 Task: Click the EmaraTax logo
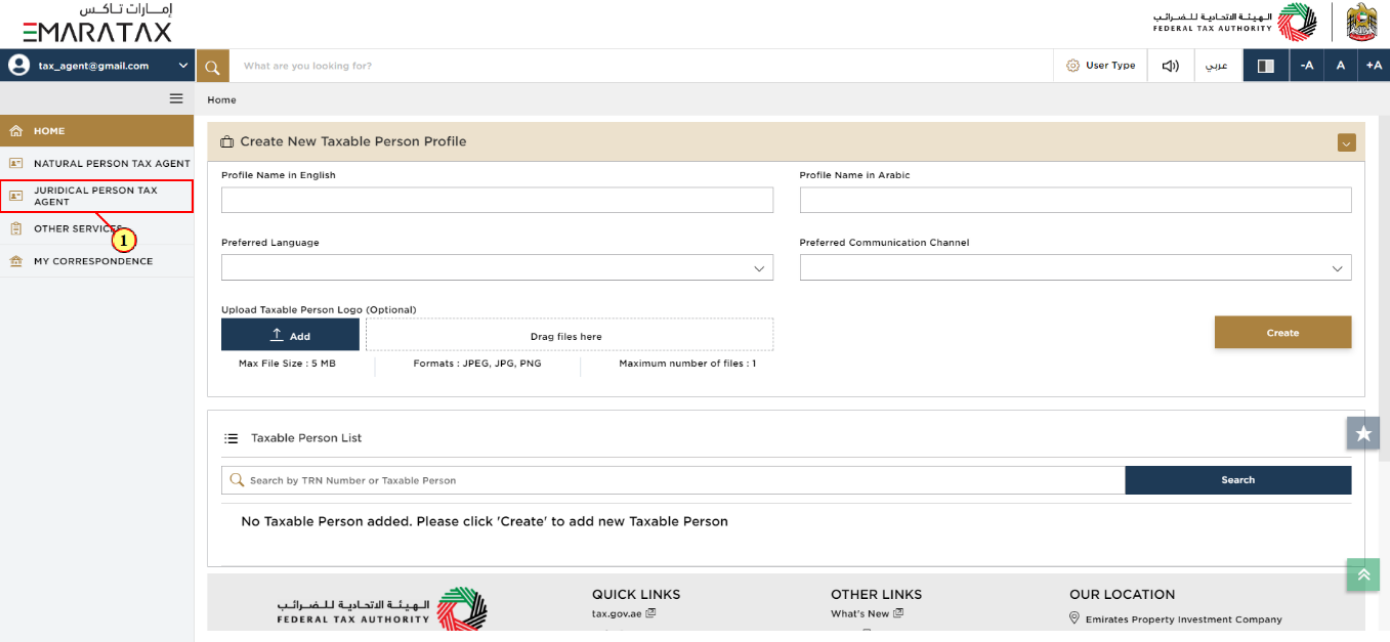coord(97,24)
